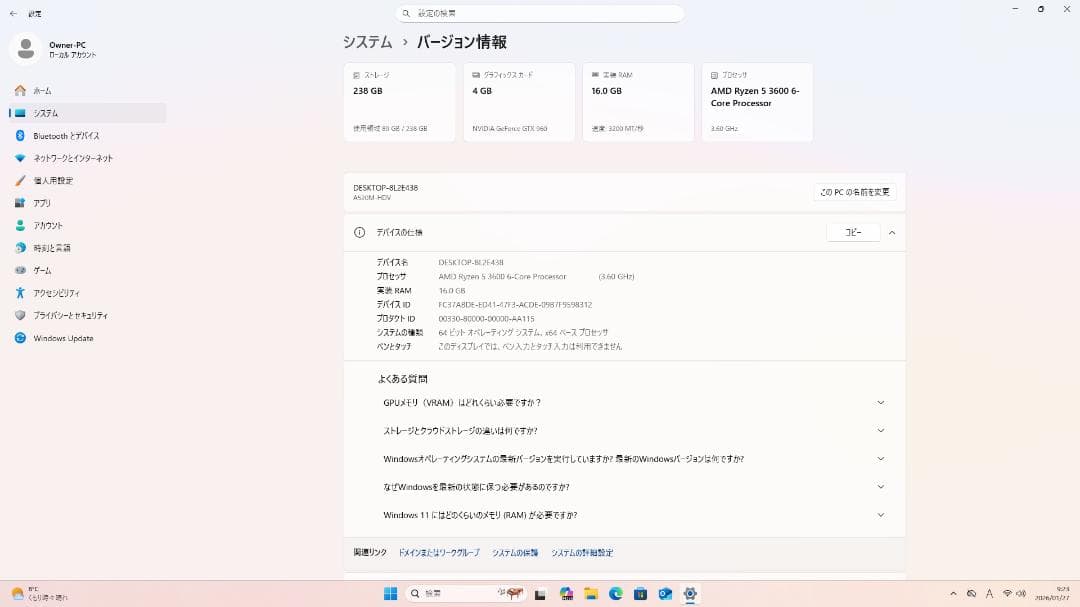Open File Explorer from the taskbar
The width and height of the screenshot is (1080, 607).
pos(591,594)
